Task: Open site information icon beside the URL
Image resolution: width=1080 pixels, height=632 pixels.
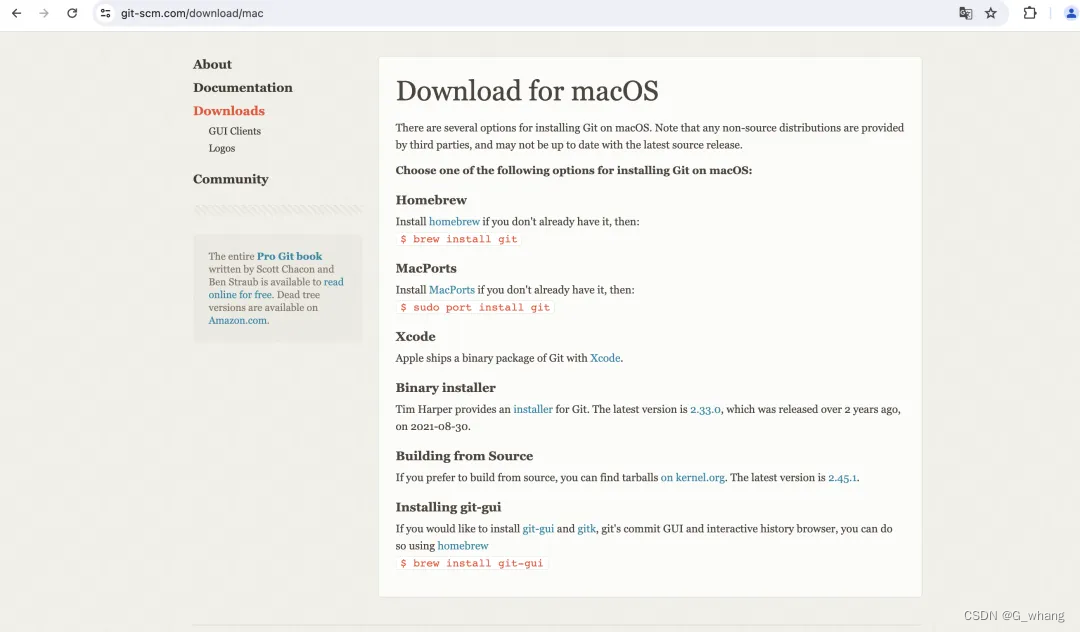Action: point(105,13)
